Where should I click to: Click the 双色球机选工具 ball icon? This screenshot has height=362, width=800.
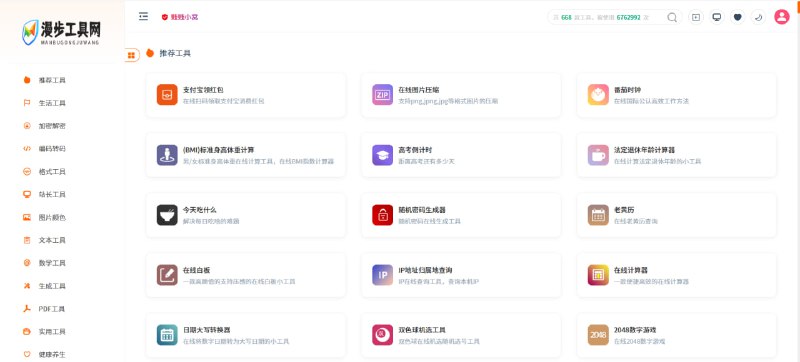click(x=382, y=335)
